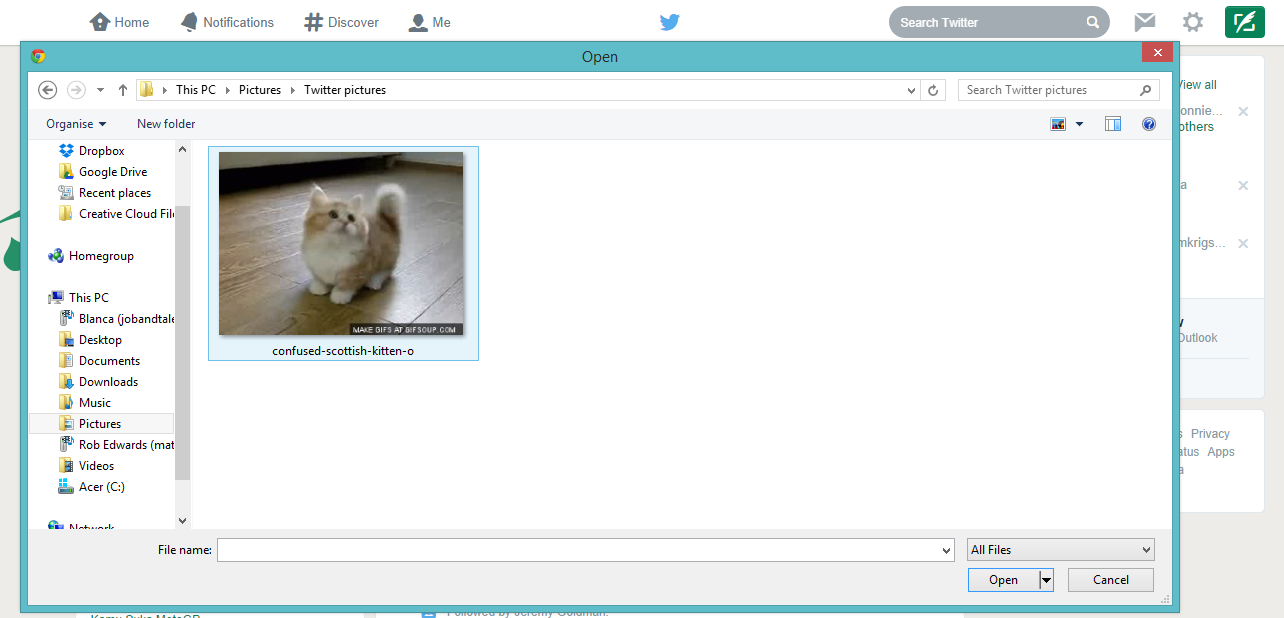
Task: Open Twitter Discover tab
Action: pos(342,22)
